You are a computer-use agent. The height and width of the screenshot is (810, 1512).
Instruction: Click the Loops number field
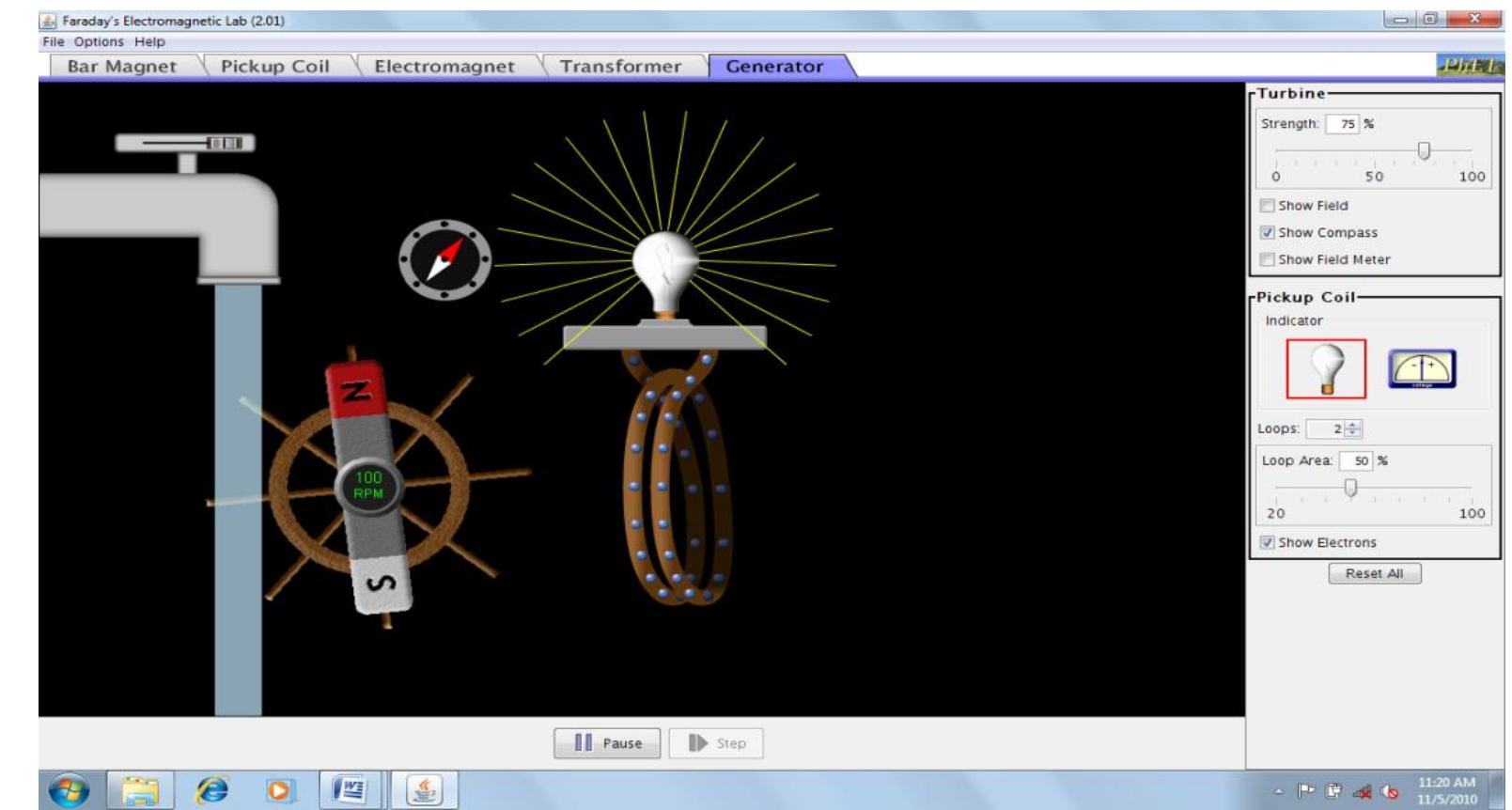pos(1326,428)
